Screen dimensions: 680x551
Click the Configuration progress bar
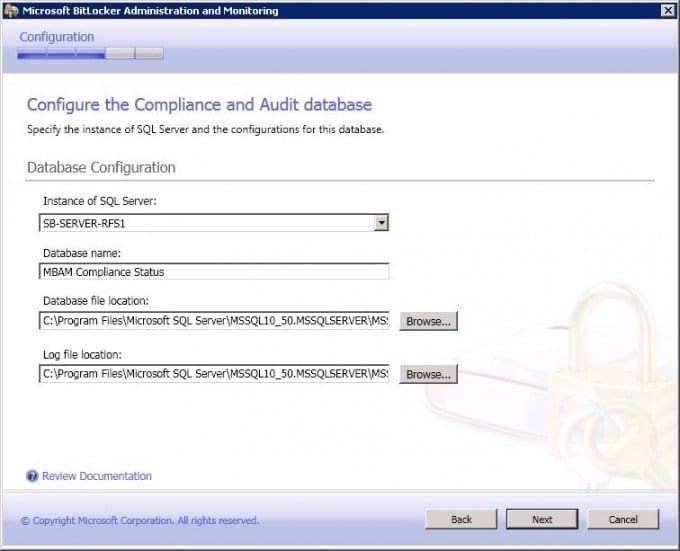pos(90,54)
